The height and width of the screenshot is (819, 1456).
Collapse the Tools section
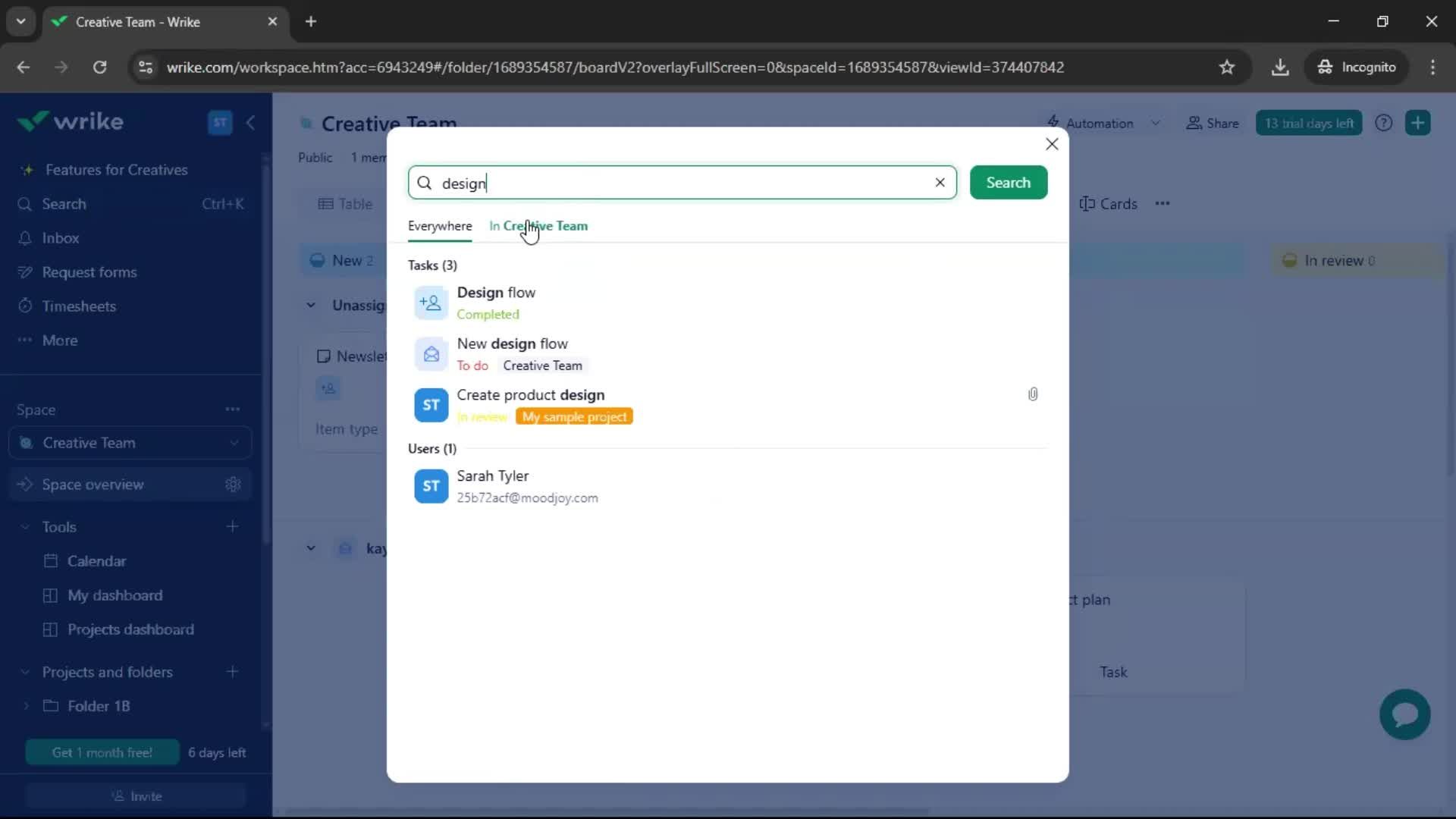coord(25,527)
